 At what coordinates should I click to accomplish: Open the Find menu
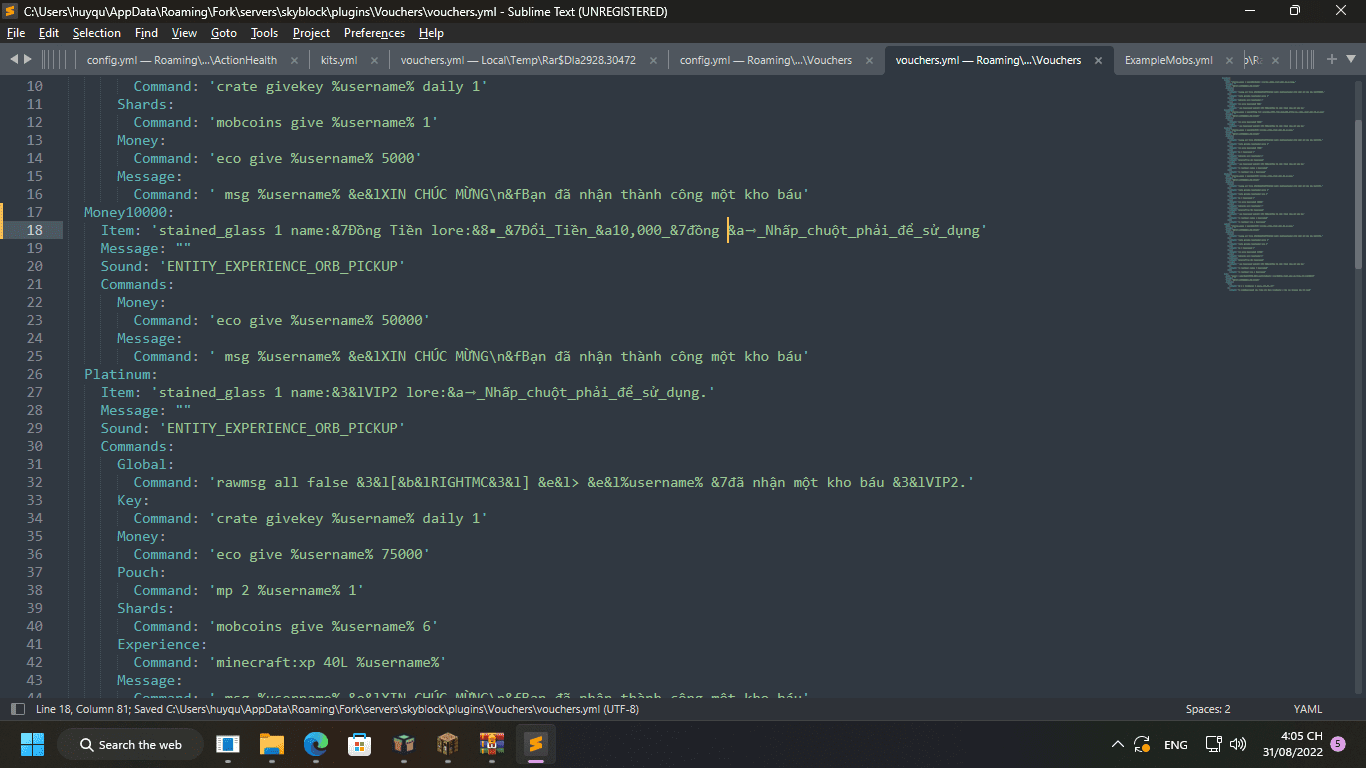[146, 33]
